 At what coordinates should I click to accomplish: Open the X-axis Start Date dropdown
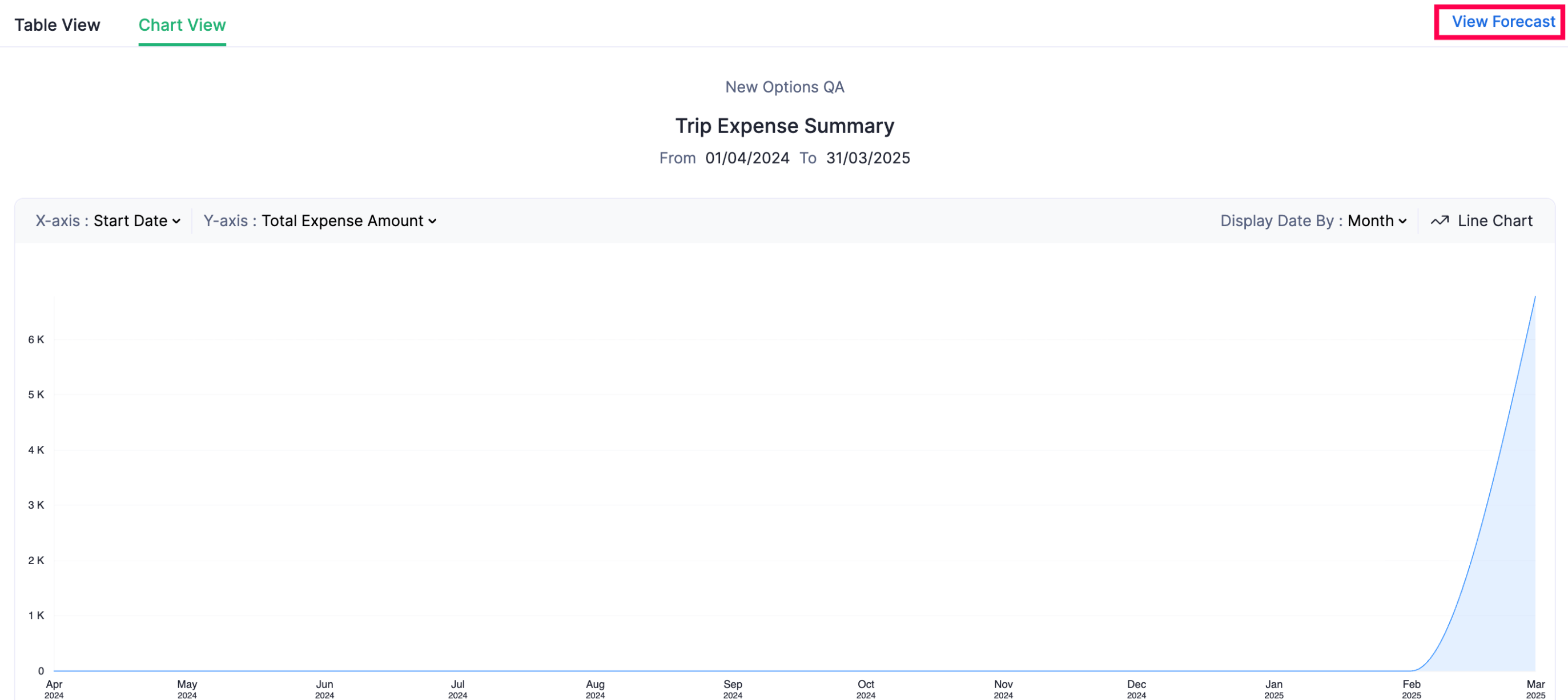pyautogui.click(x=130, y=220)
